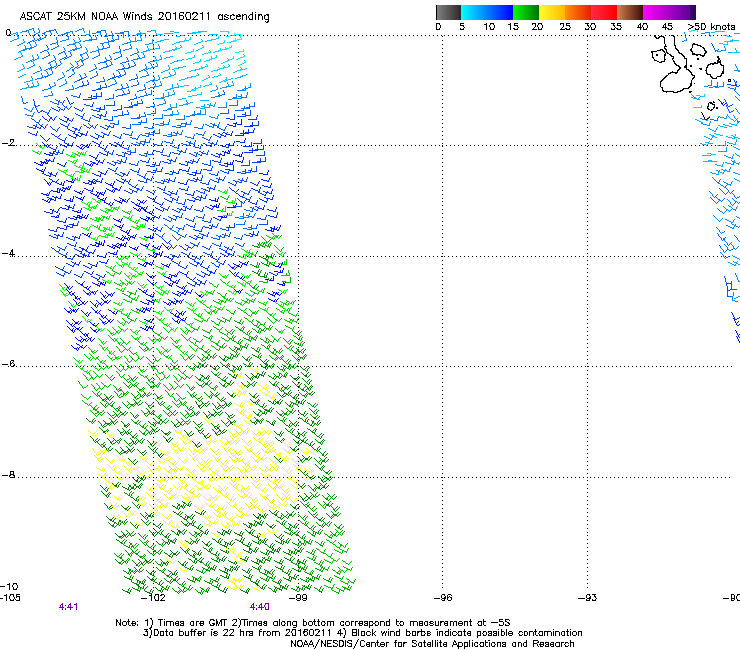This screenshot has height=650, width=740.
Task: Click the purple pass time '4:40'
Action: click(260, 607)
